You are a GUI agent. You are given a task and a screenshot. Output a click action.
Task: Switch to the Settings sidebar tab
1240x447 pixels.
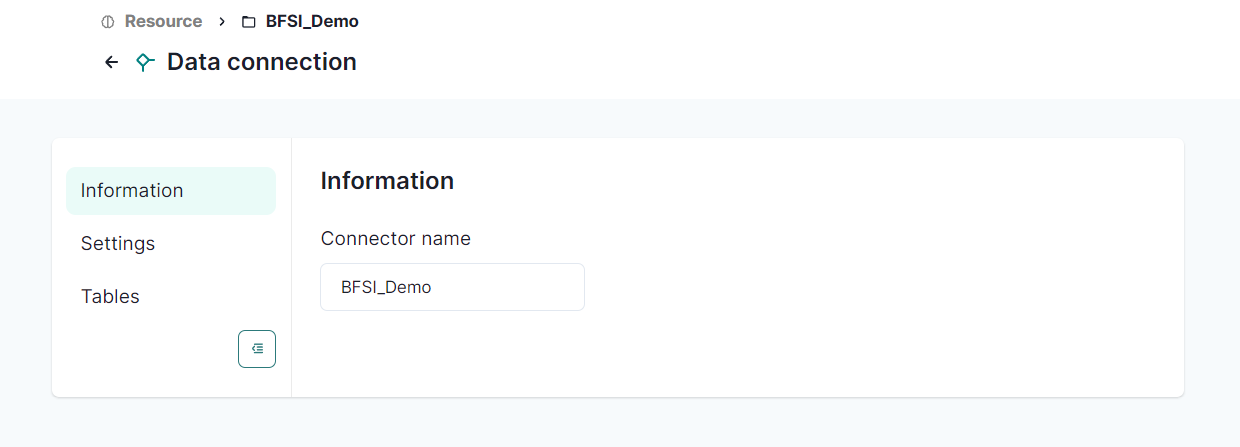(x=118, y=244)
